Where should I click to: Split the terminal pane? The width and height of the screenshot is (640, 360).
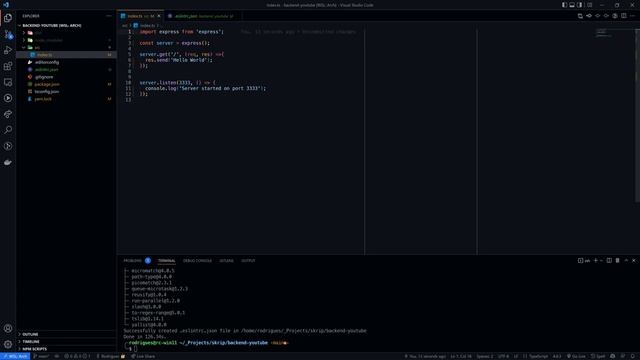click(x=609, y=260)
